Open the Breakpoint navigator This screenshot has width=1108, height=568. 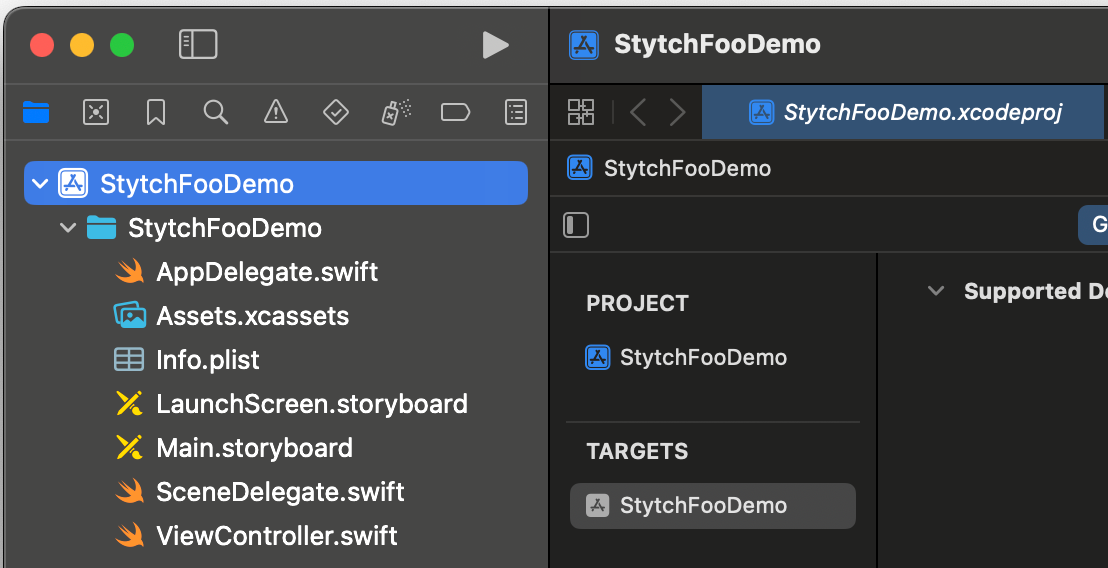coord(456,112)
